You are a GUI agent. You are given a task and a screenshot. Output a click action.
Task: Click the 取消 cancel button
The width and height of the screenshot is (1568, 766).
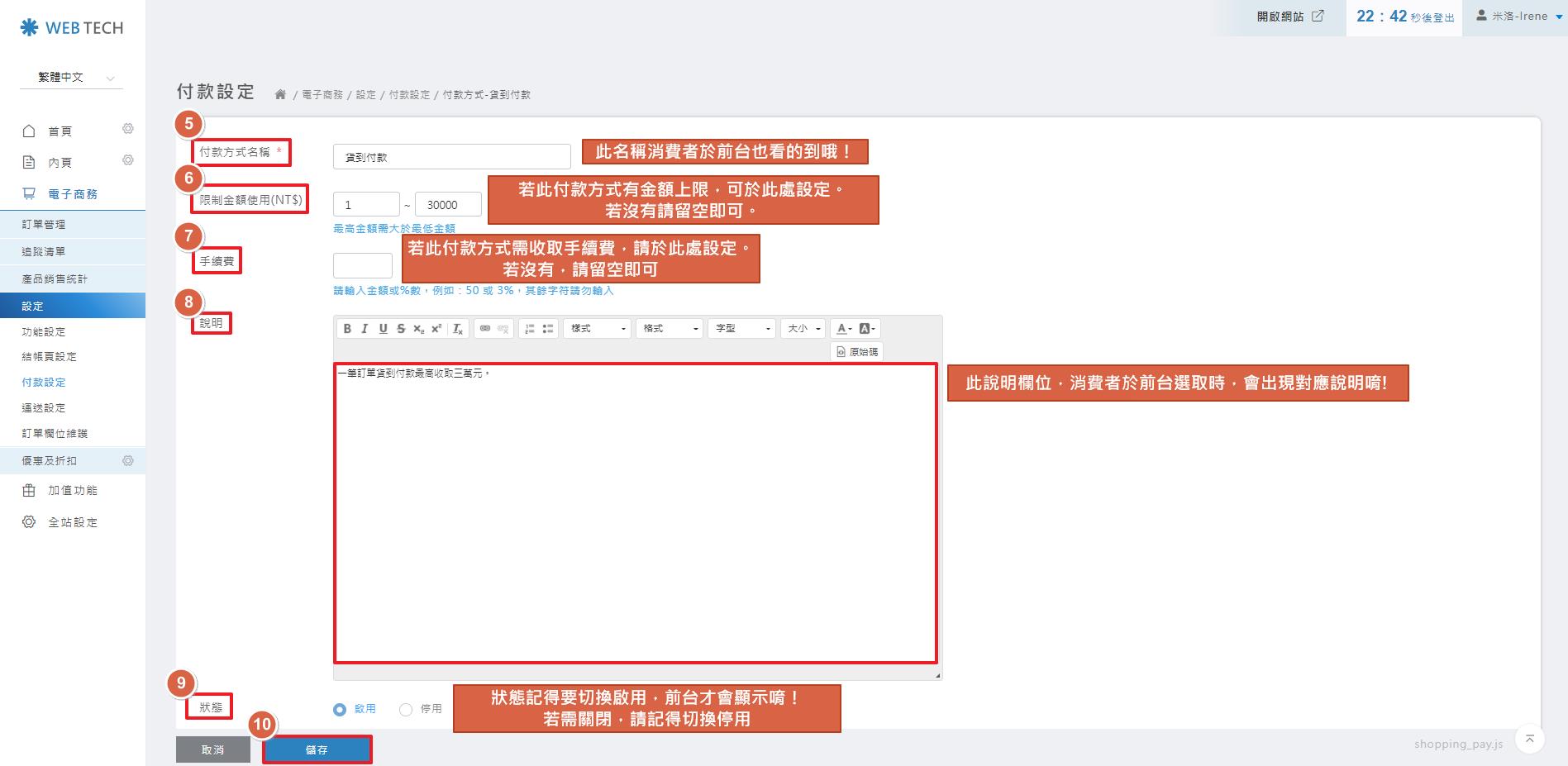pyautogui.click(x=212, y=749)
